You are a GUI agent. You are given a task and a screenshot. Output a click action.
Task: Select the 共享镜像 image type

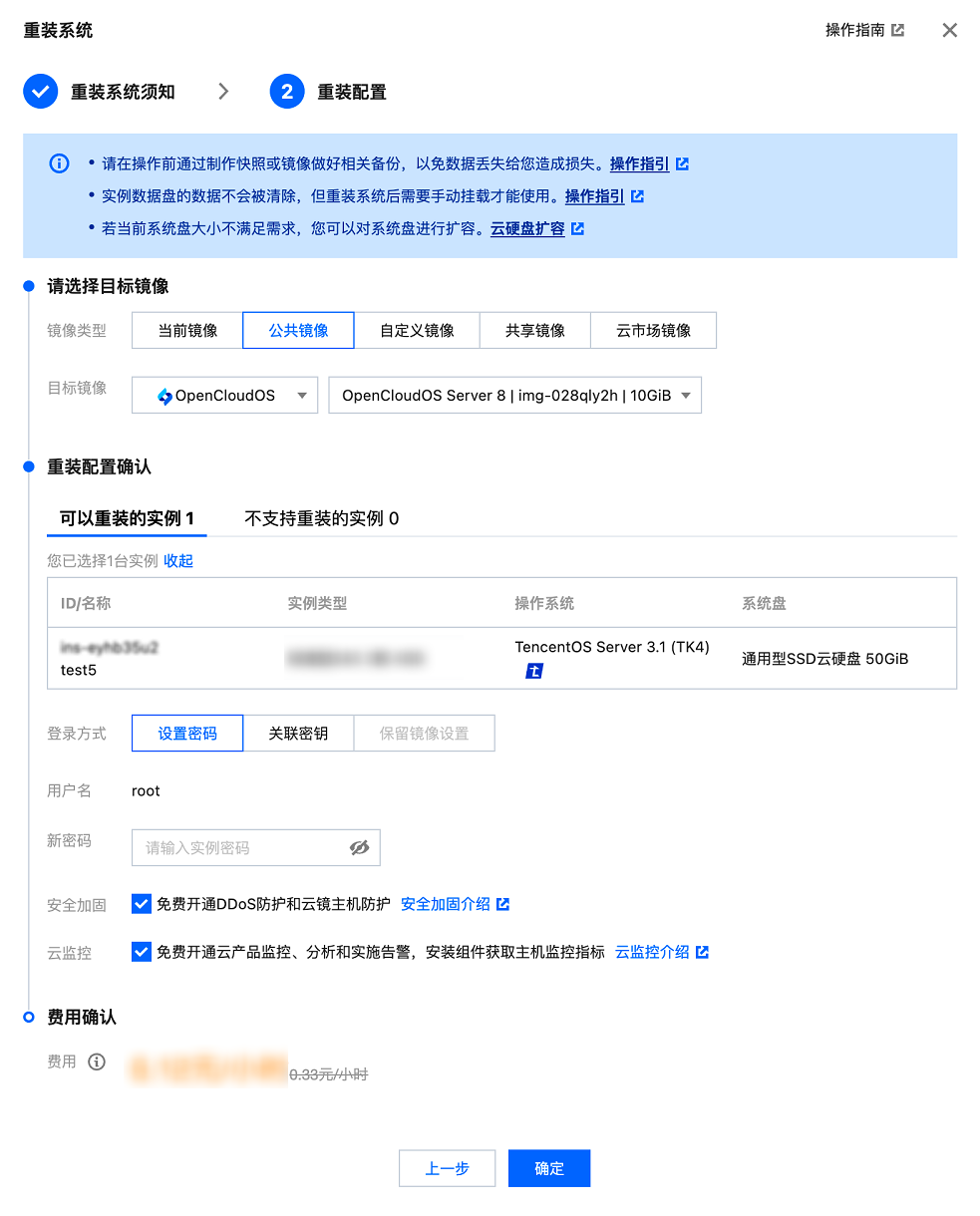[535, 331]
